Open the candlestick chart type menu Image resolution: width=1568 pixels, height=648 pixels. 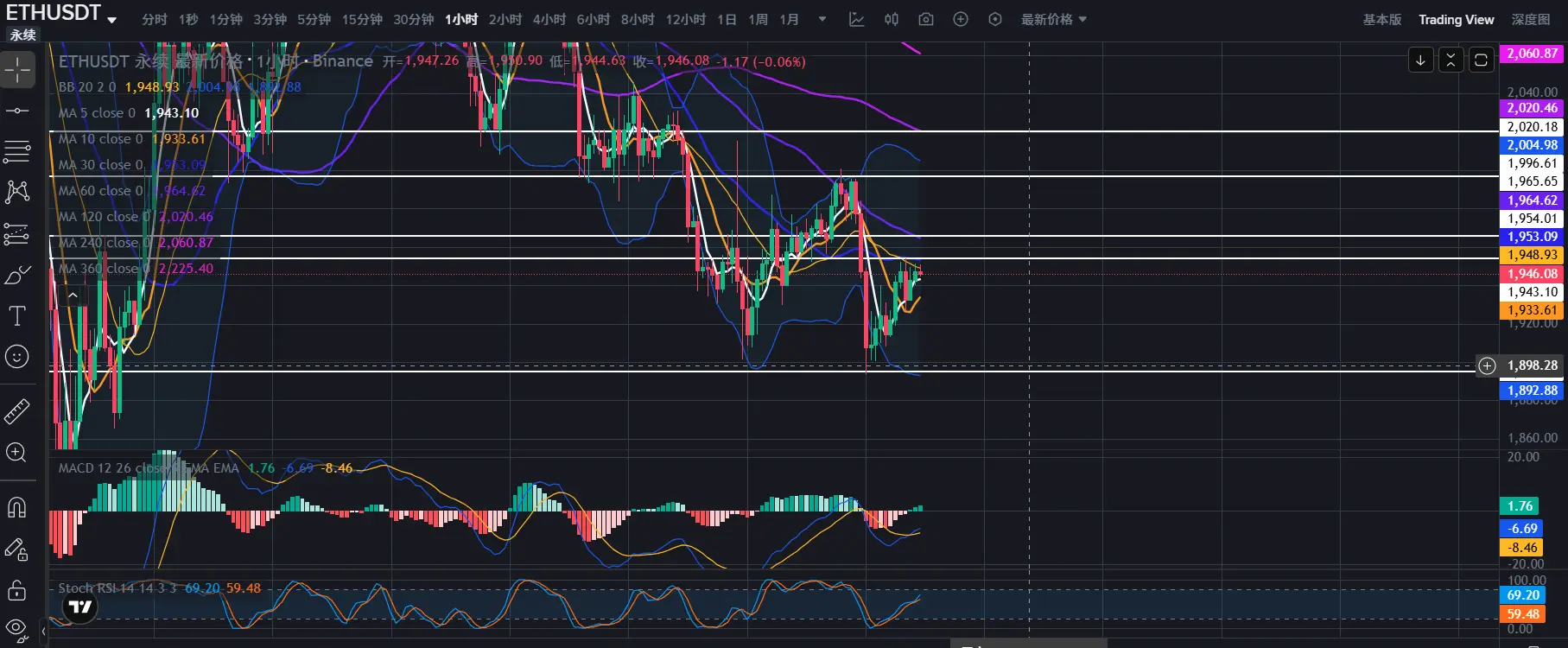892,19
